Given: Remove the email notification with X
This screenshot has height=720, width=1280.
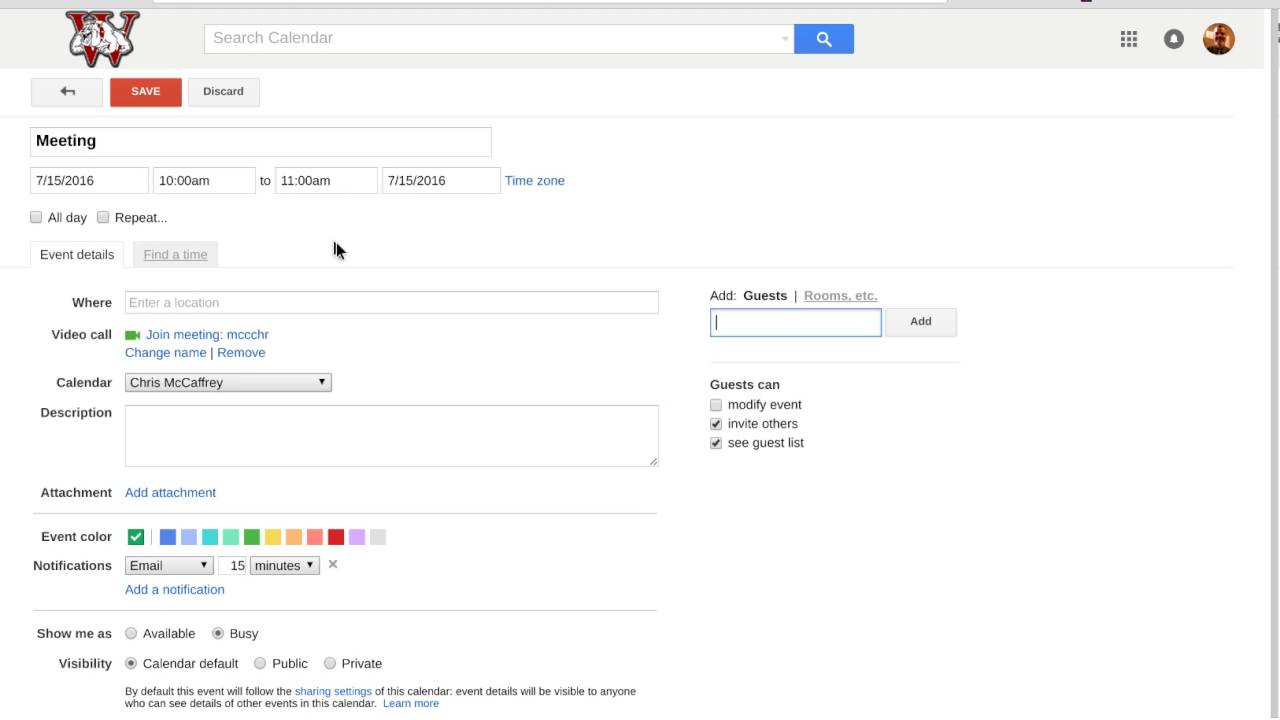Looking at the screenshot, I should [333, 564].
